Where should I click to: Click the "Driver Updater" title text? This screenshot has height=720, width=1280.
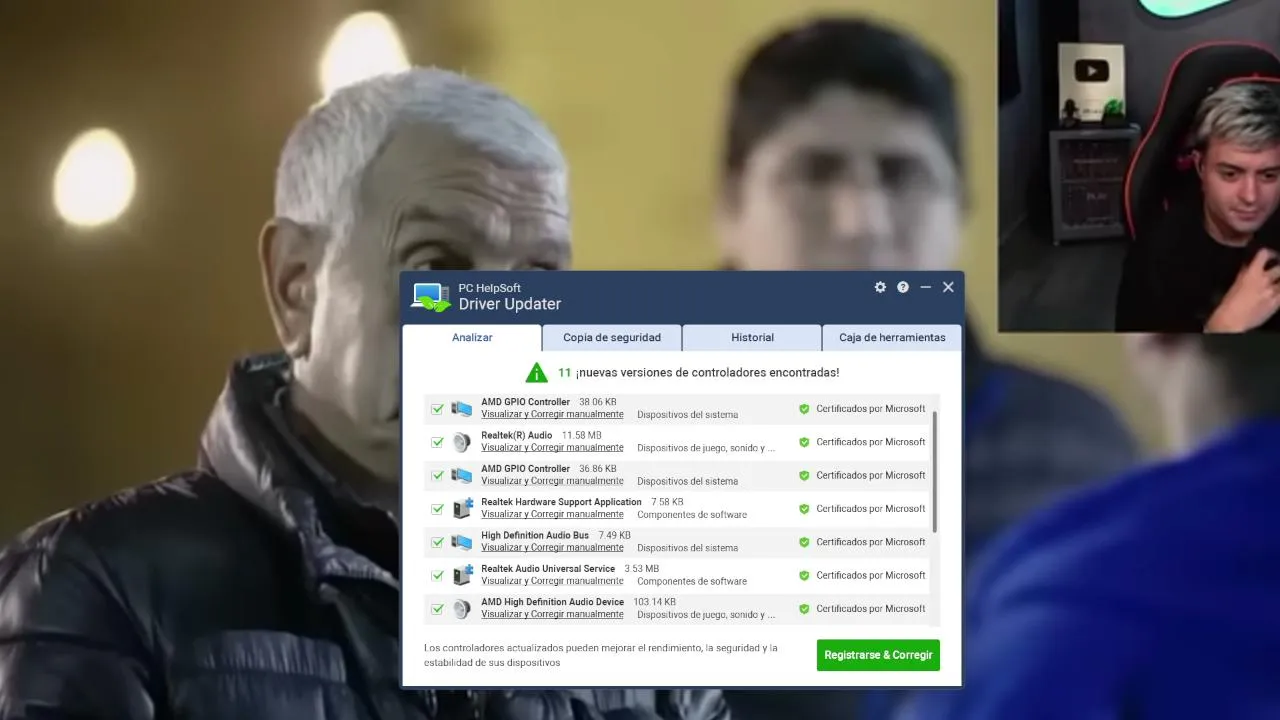point(510,304)
